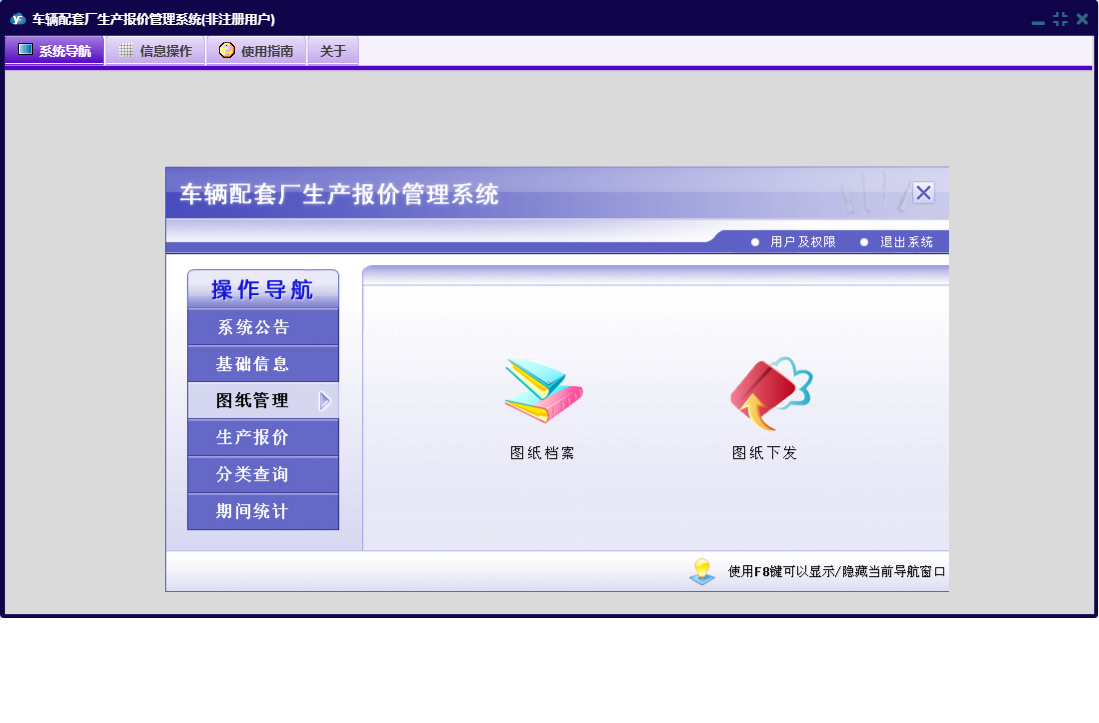
Task: Click the 信息操作 grid icon
Action: tap(125, 50)
